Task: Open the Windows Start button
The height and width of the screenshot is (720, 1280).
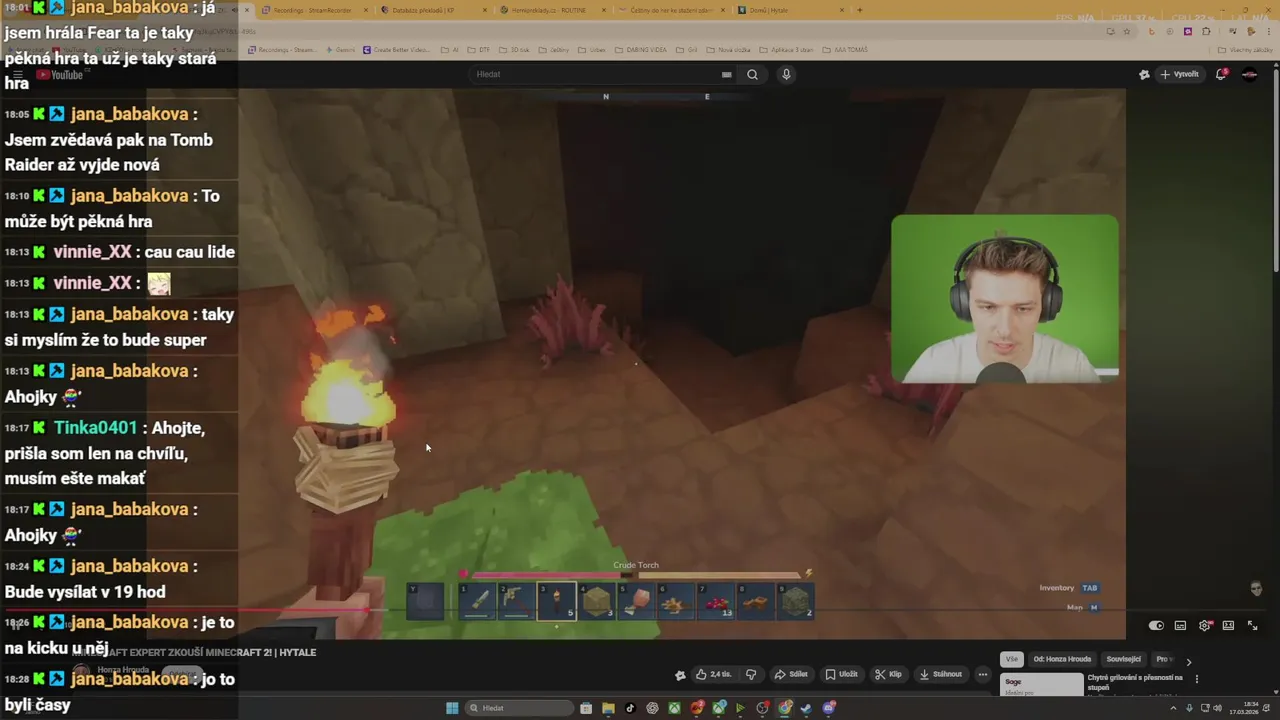Action: (452, 708)
